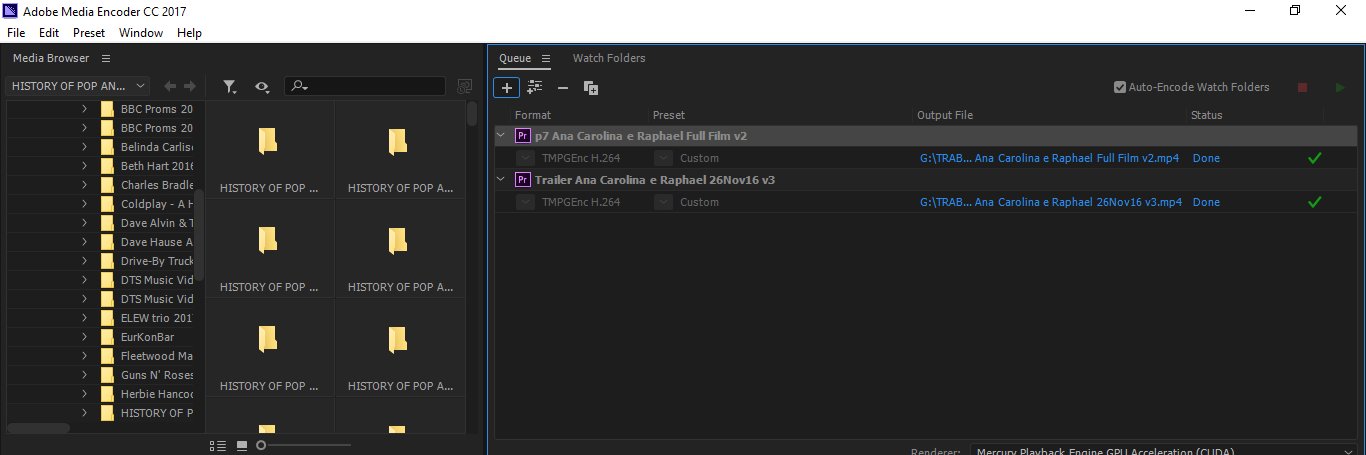This screenshot has width=1366, height=455.
Task: Open output file path for 26Nov16 v3.mp4
Action: [x=1051, y=202]
